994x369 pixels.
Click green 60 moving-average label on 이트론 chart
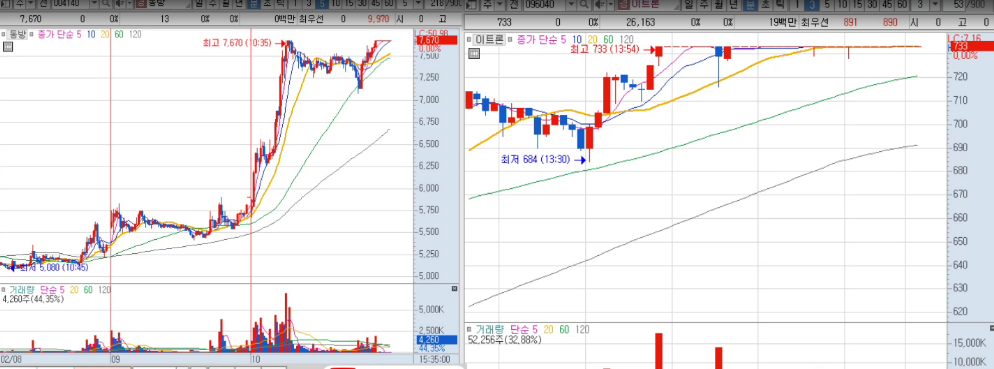608,39
